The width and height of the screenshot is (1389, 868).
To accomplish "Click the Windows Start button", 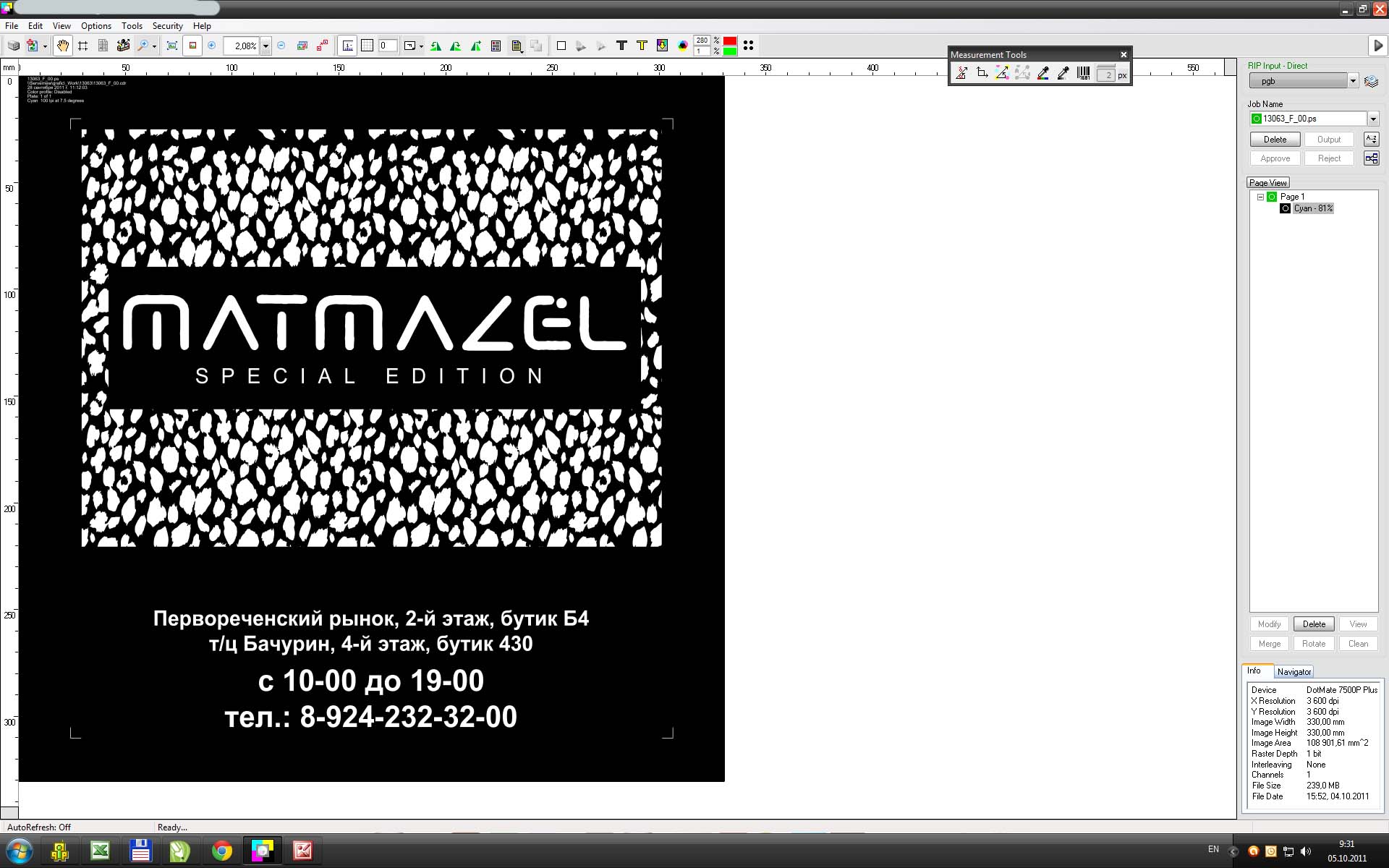I will coord(20,851).
